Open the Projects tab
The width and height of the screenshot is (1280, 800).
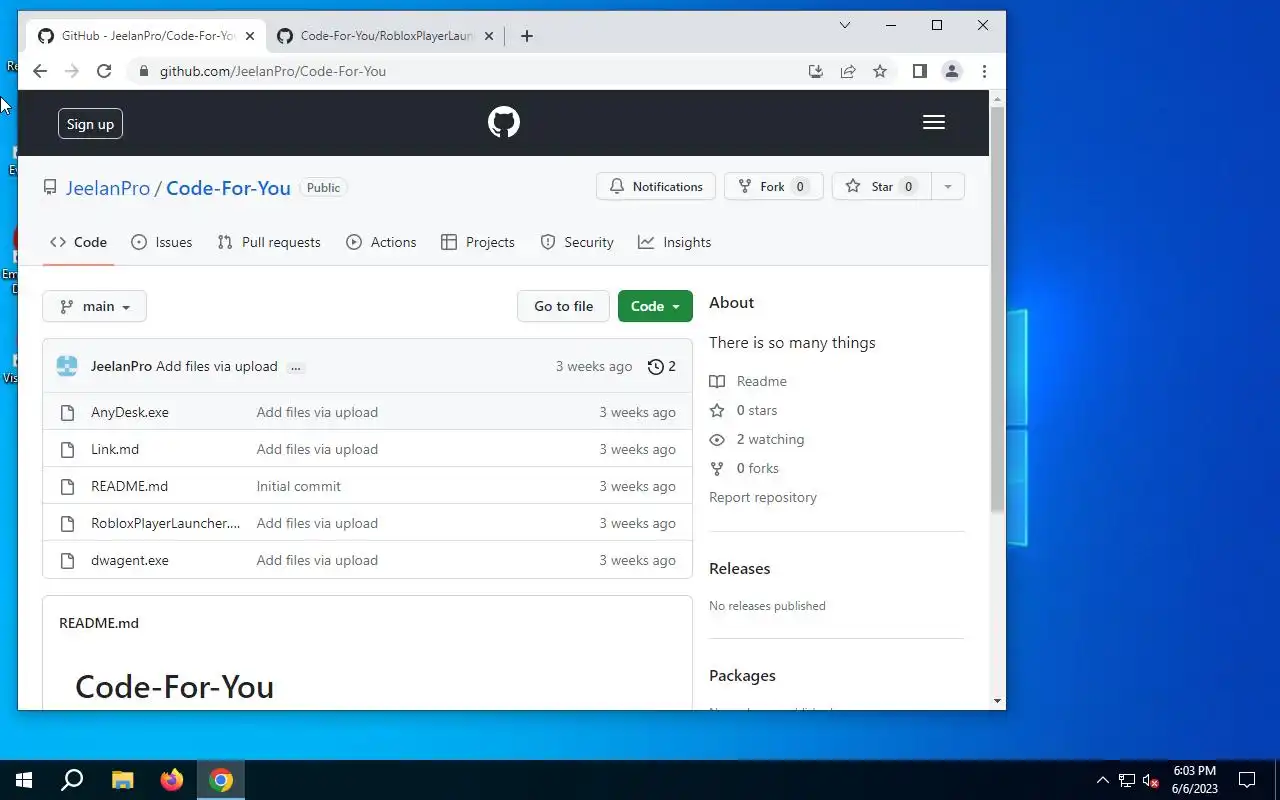(x=478, y=242)
